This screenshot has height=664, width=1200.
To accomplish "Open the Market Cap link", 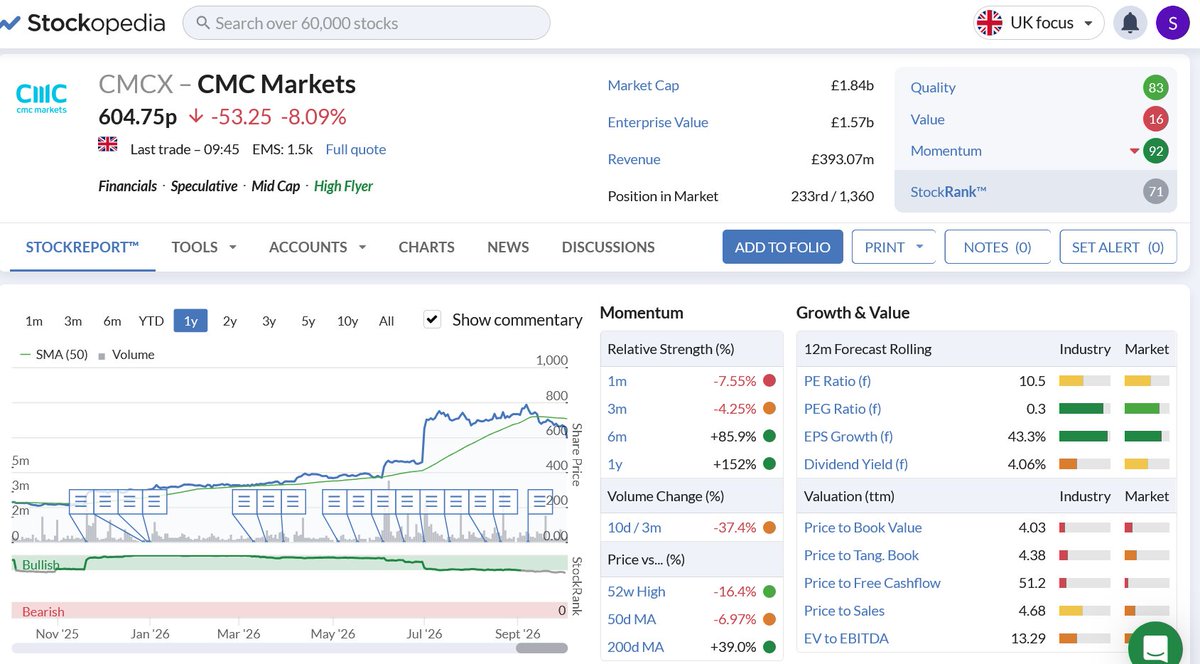I will click(x=643, y=85).
